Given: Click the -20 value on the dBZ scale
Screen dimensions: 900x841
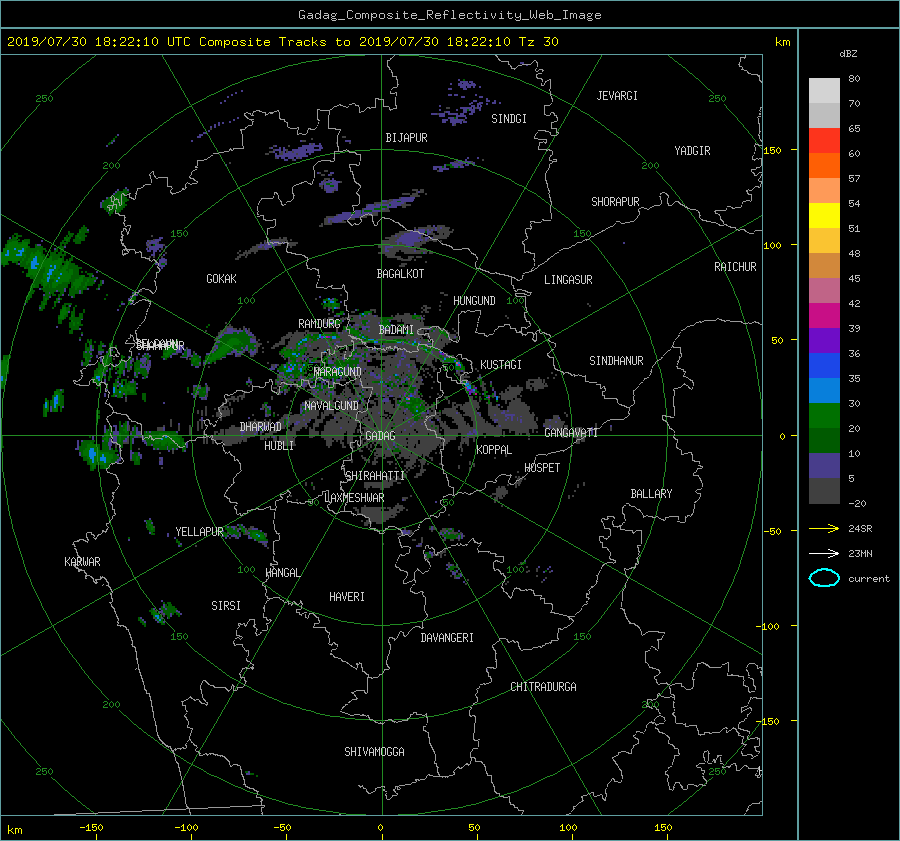Looking at the screenshot, I should (858, 503).
